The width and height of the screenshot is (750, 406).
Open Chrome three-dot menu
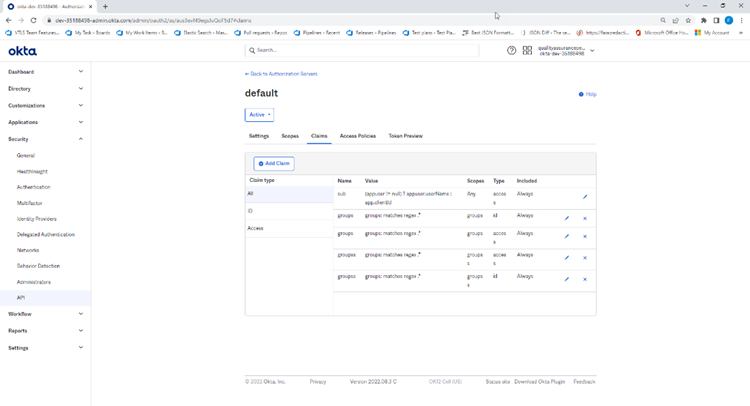741,21
